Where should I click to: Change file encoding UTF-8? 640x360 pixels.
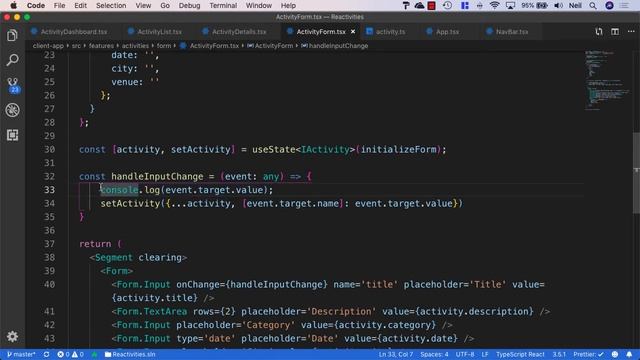pos(465,354)
